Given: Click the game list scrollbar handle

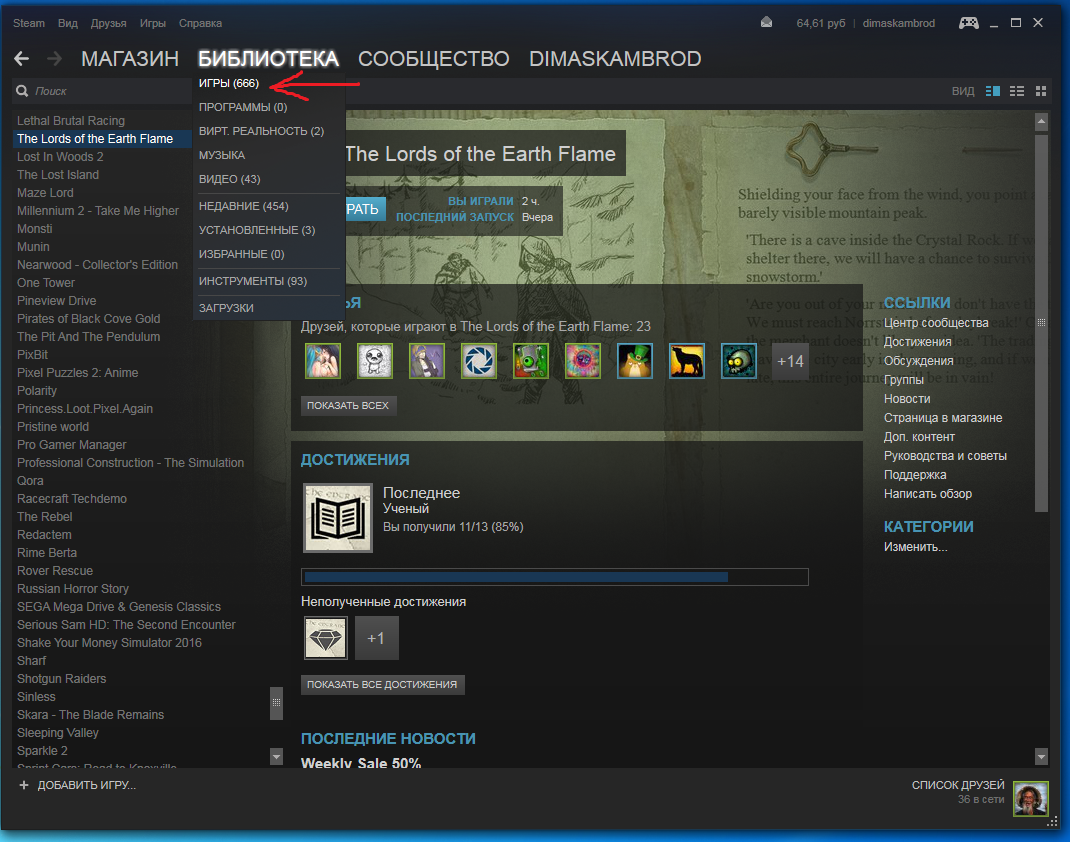Looking at the screenshot, I should 276,703.
